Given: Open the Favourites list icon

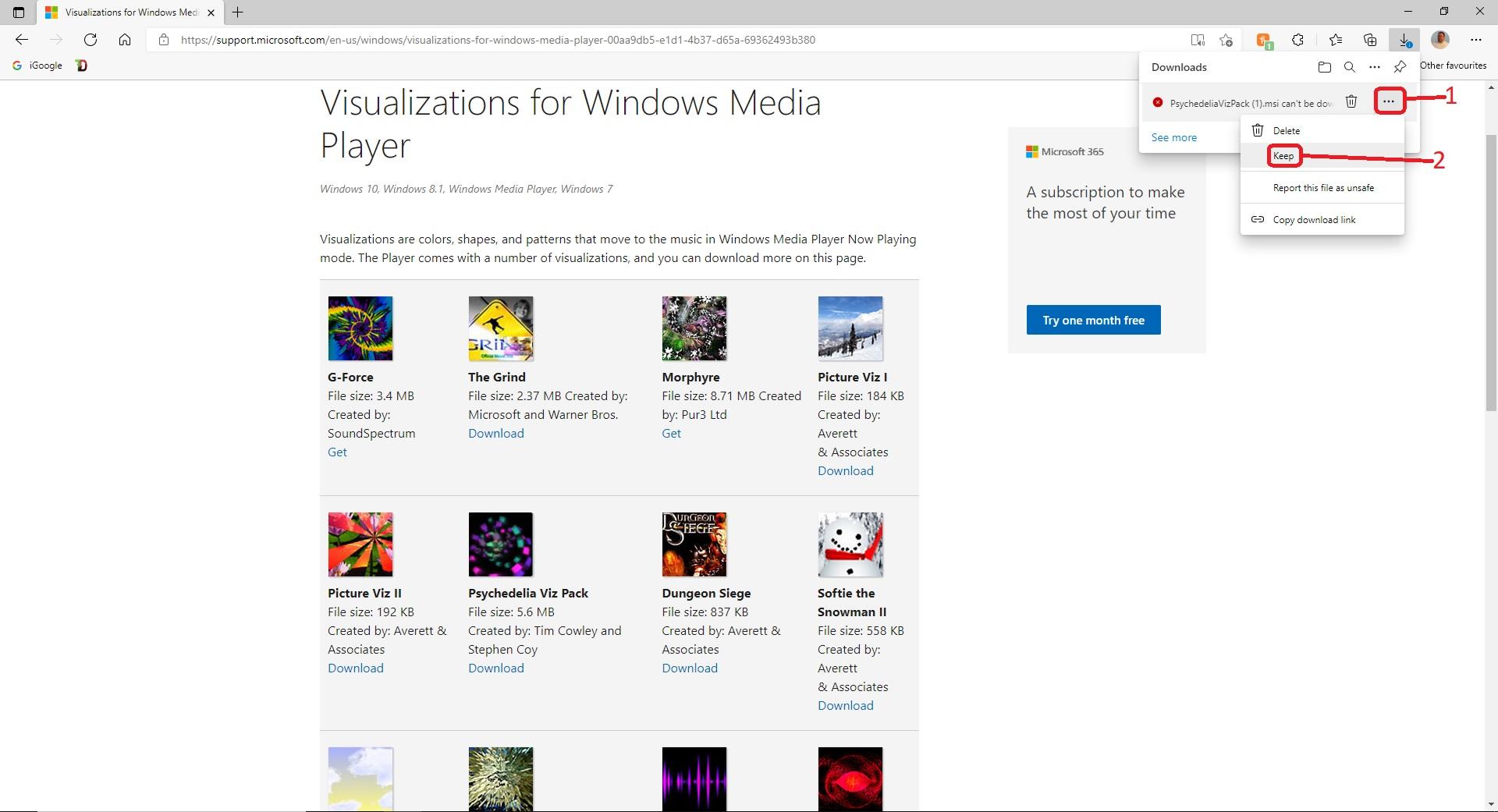Looking at the screenshot, I should coord(1336,40).
